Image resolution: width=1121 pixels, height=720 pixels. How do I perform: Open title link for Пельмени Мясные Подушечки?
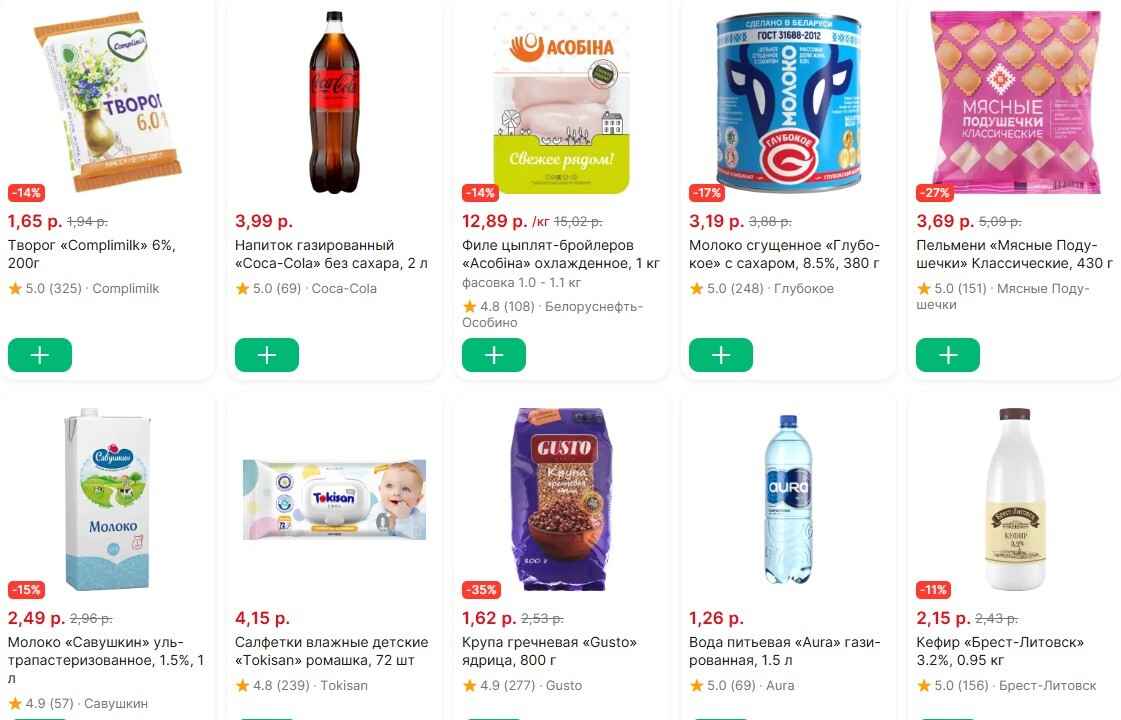(1014, 254)
